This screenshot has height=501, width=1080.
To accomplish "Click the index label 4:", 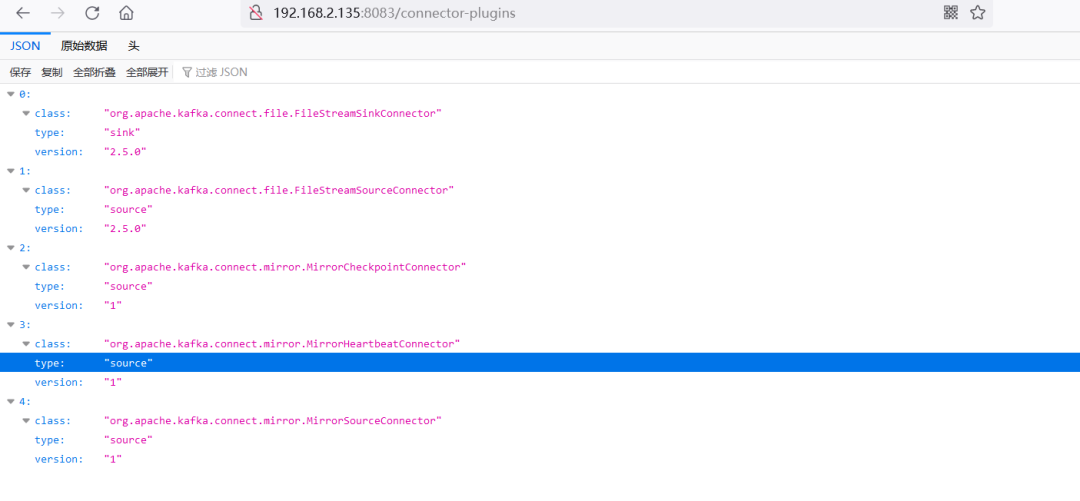I will pyautogui.click(x=25, y=401).
